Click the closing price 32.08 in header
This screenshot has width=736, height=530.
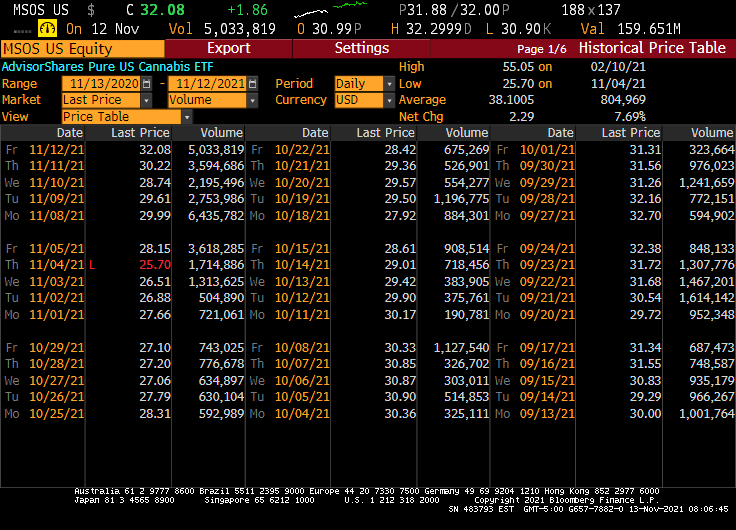[162, 10]
